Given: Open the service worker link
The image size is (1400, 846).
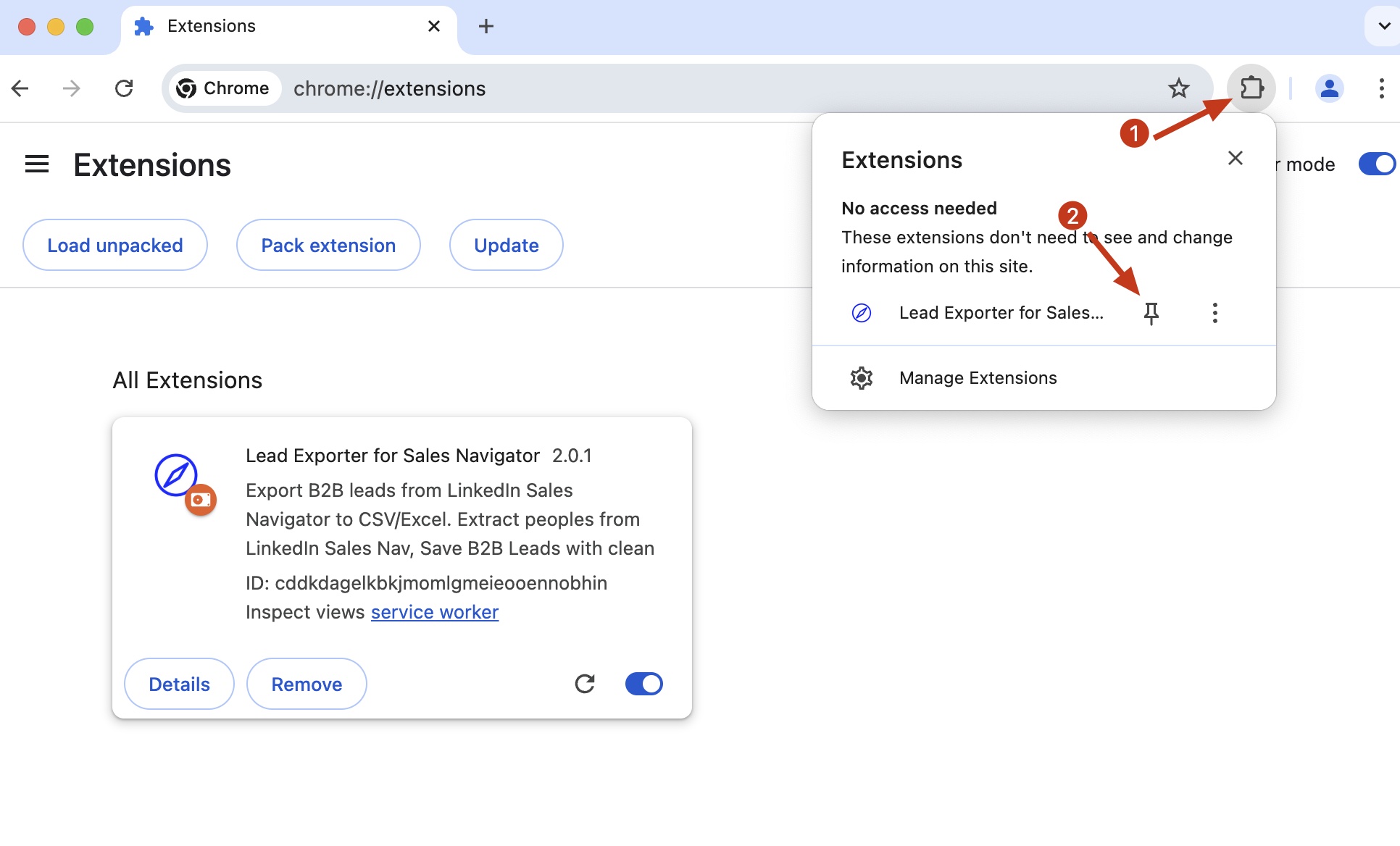Looking at the screenshot, I should click(434, 611).
